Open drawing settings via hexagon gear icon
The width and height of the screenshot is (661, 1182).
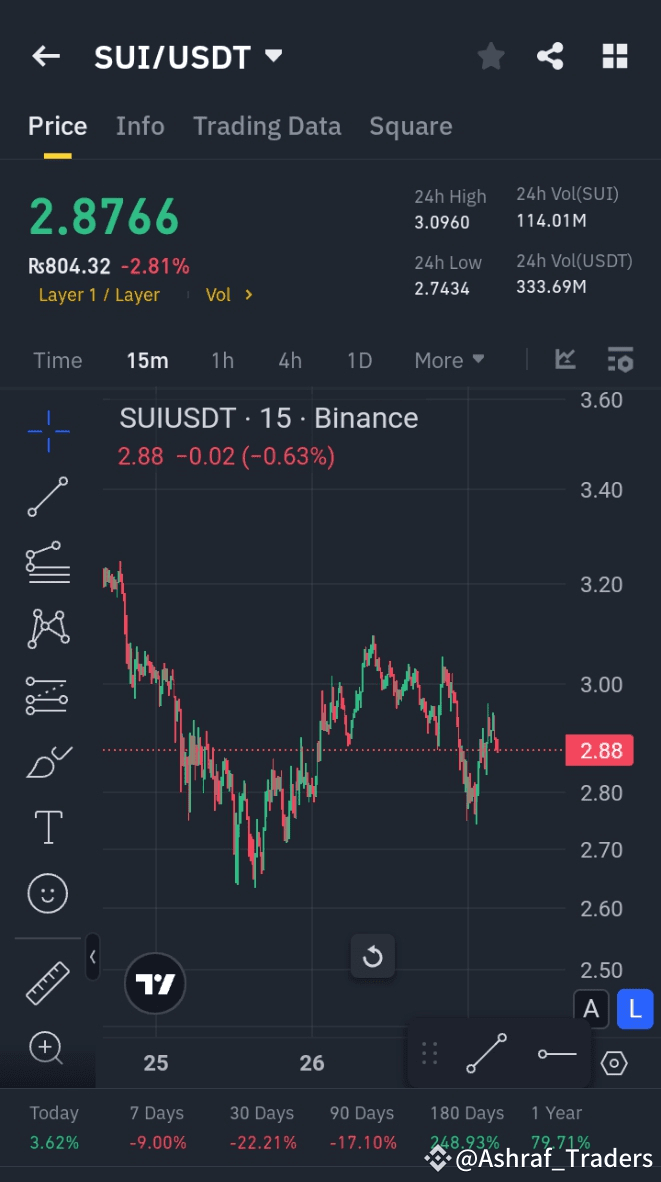[614, 1065]
